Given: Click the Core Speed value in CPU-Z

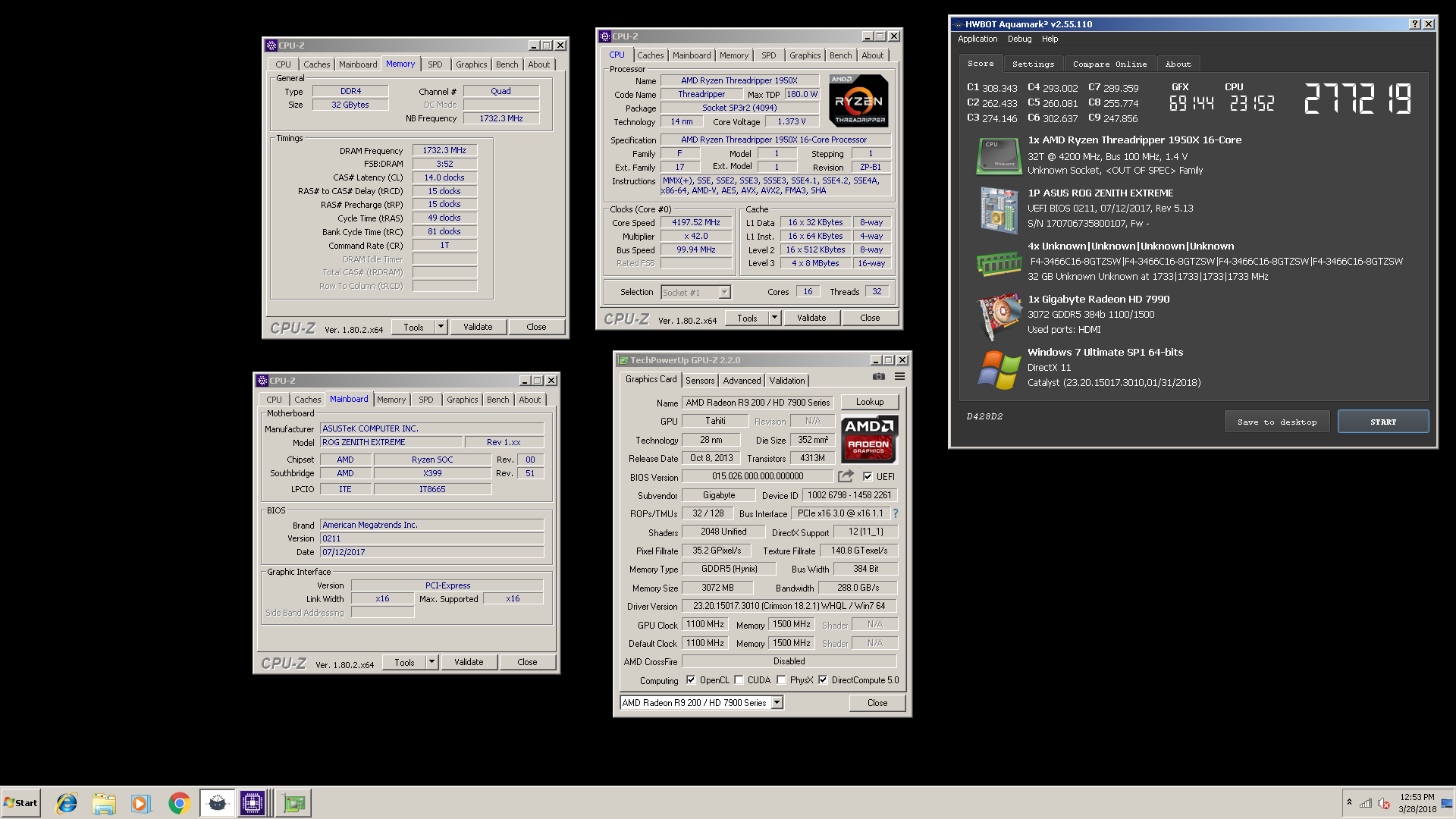Looking at the screenshot, I should 696,222.
